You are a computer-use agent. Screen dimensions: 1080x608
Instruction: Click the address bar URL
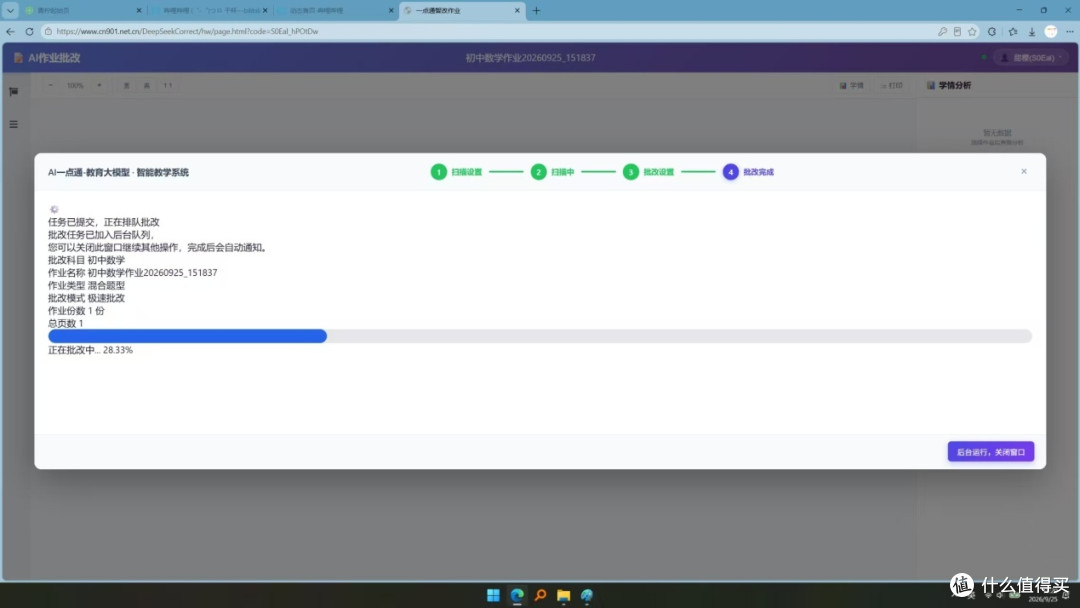point(187,32)
